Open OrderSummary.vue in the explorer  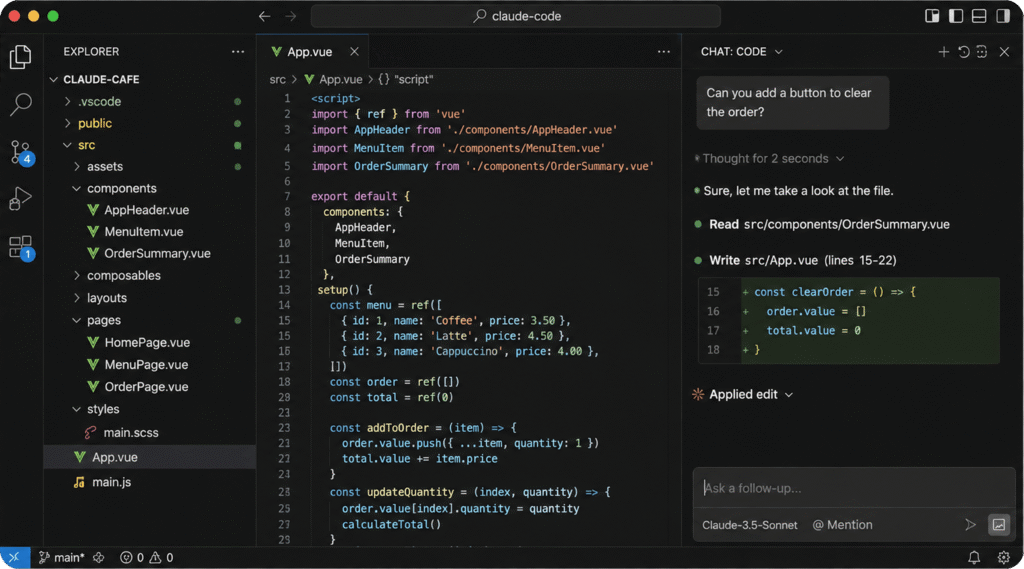157,253
